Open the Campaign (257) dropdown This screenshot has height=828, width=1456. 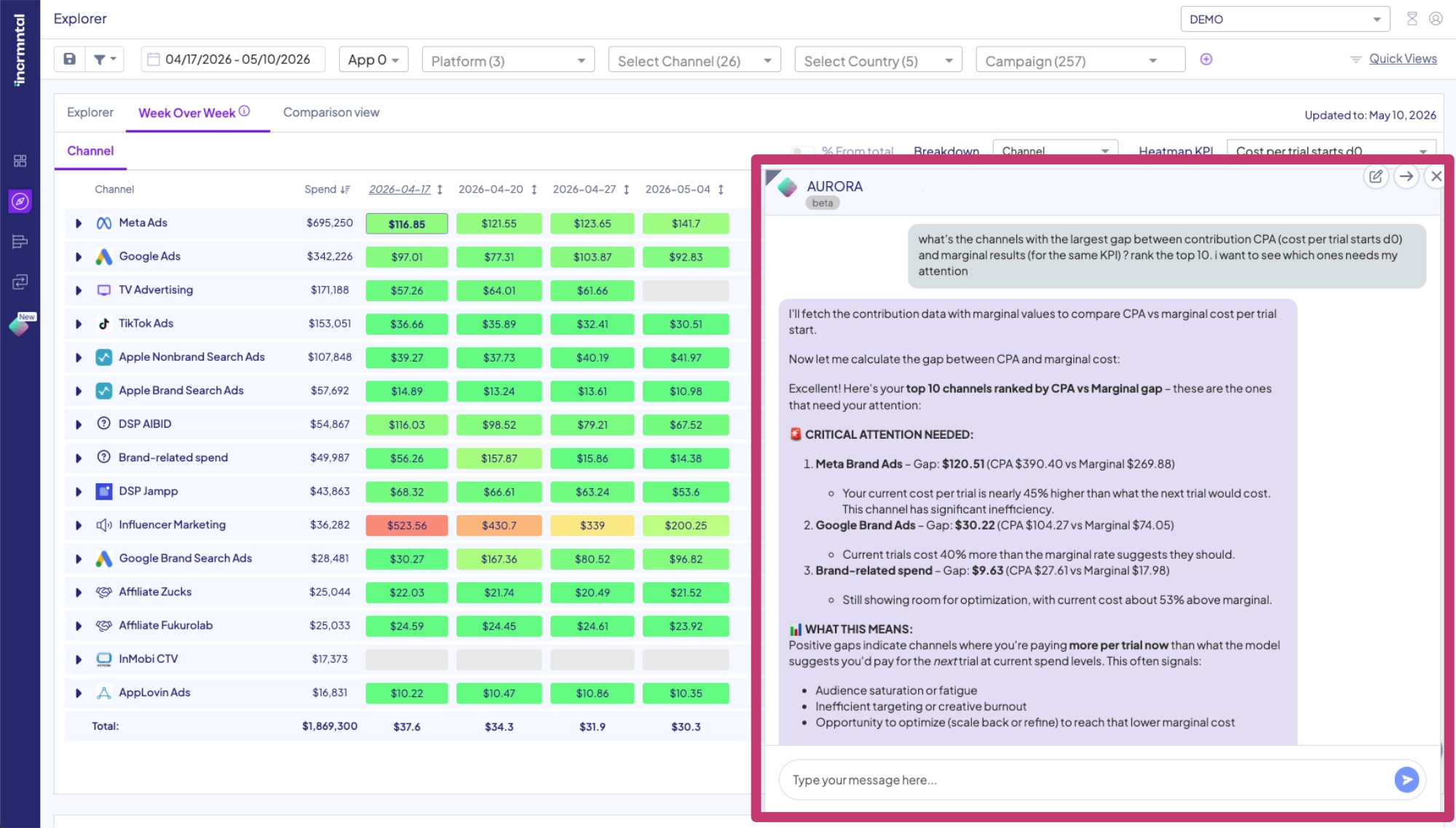1080,60
